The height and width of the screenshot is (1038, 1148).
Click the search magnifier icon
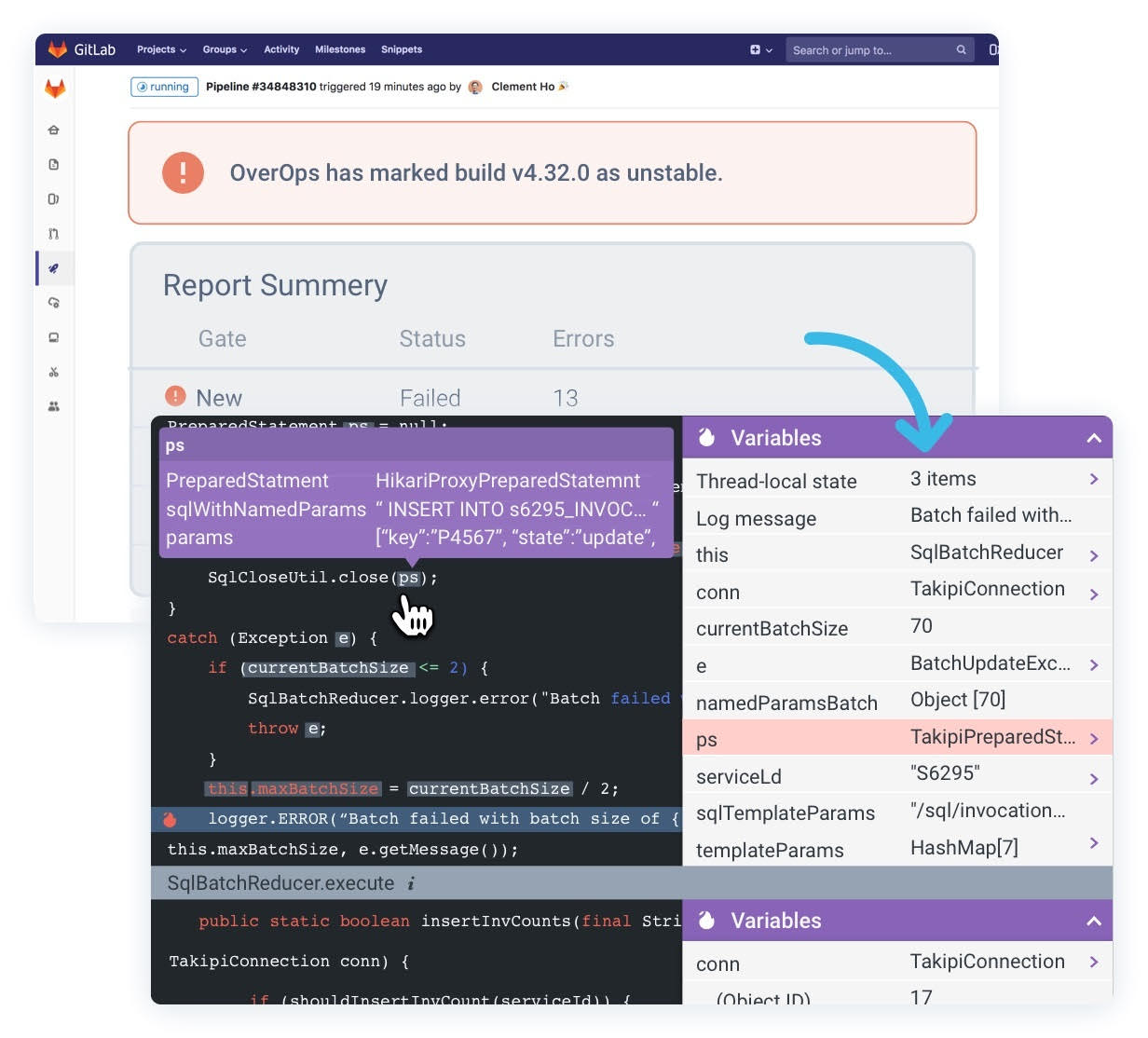[961, 49]
